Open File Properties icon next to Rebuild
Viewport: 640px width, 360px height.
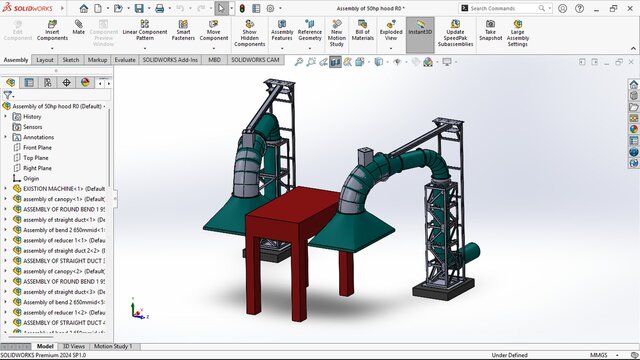256,8
